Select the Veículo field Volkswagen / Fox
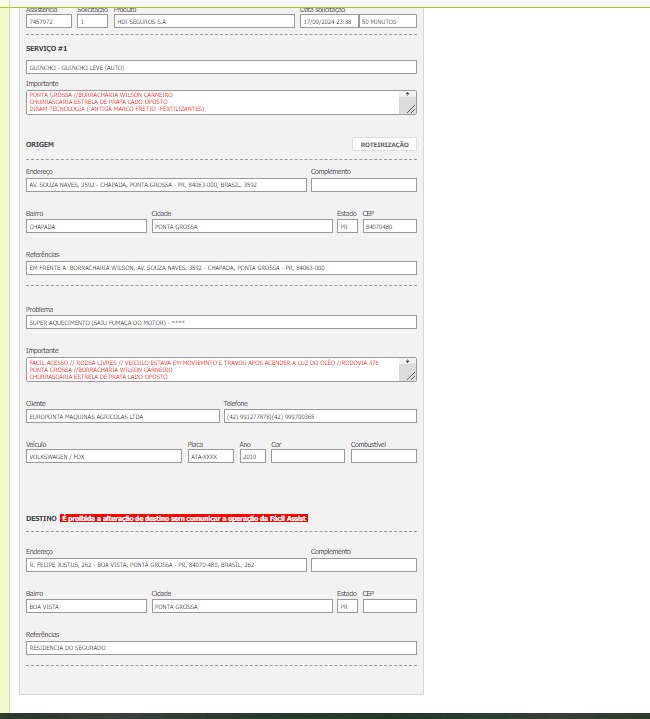The image size is (650, 719). click(x=104, y=456)
